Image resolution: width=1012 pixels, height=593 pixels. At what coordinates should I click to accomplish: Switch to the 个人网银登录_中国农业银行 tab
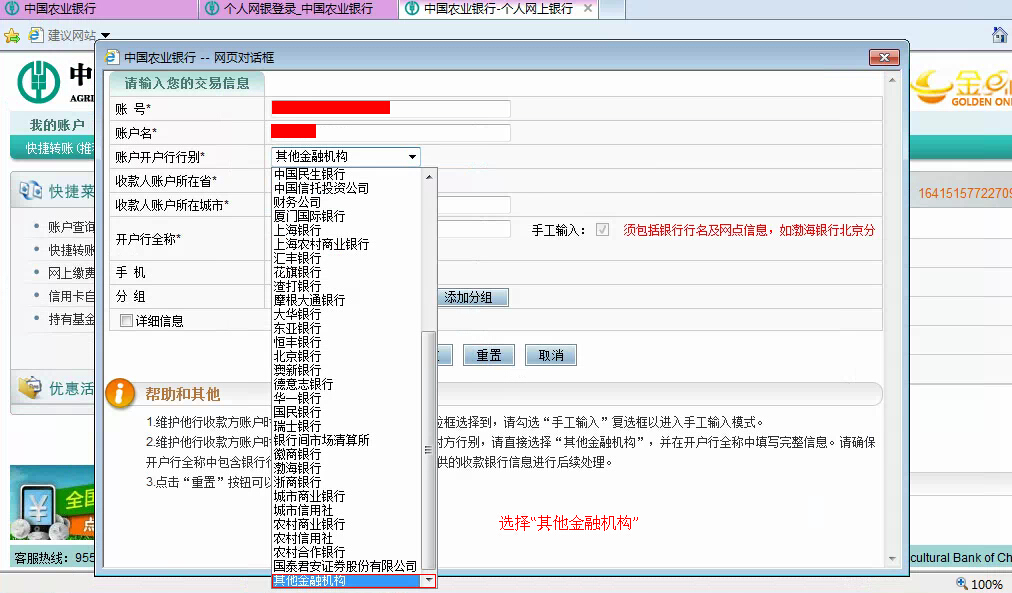click(298, 9)
